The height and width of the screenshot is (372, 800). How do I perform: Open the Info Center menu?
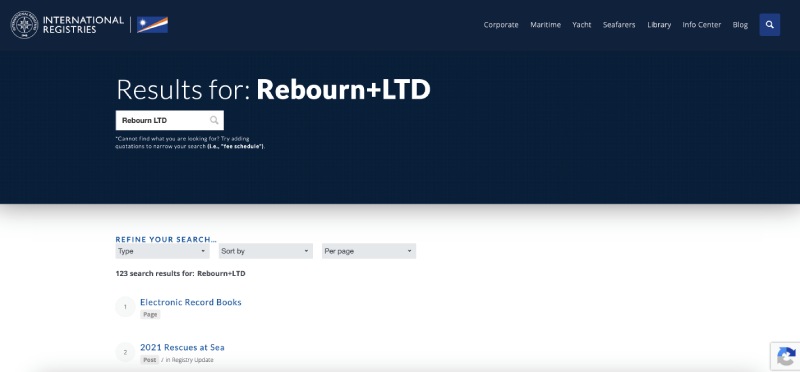(x=702, y=24)
